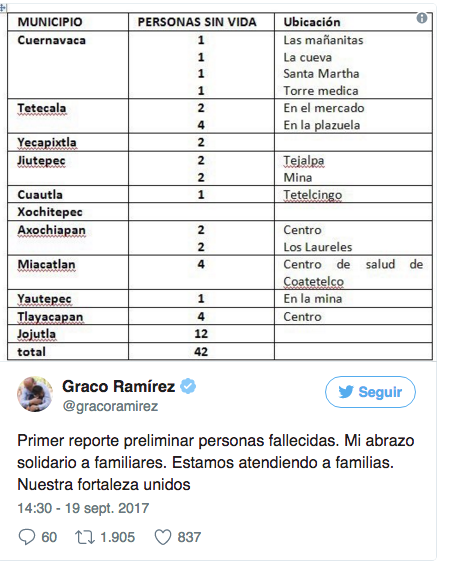
Task: Click the retweet arrows icon
Action: [x=85, y=537]
